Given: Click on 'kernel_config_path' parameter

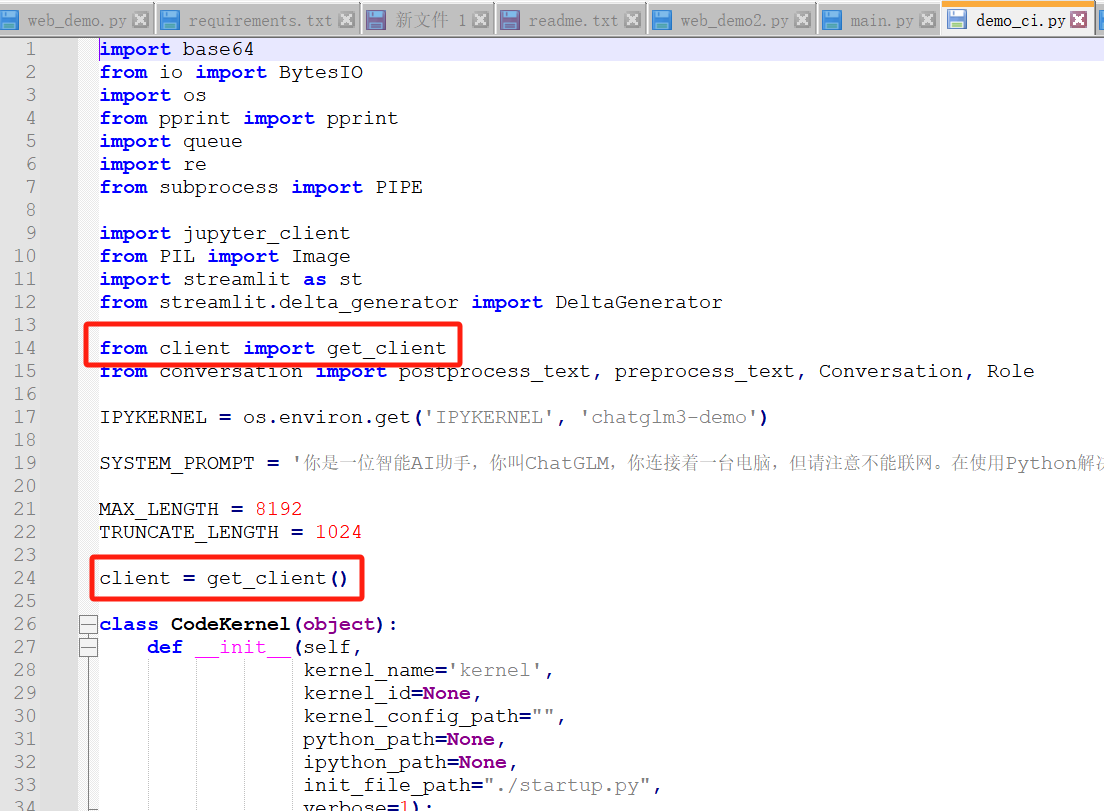Looking at the screenshot, I should (x=411, y=717).
